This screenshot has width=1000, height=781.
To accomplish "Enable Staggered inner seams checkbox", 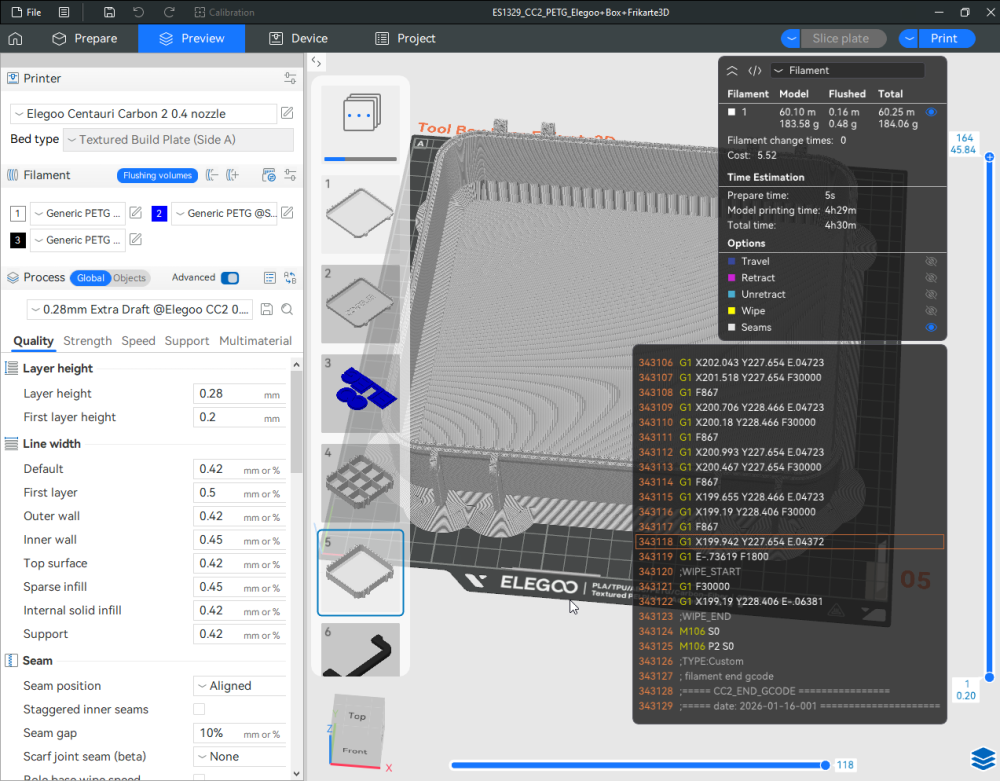I will [x=199, y=709].
